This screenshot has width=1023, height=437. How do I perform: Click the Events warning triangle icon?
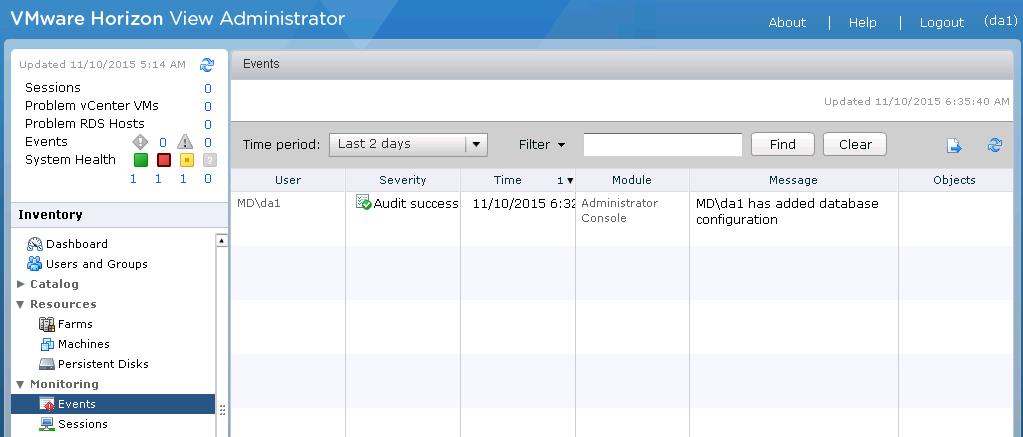point(185,142)
